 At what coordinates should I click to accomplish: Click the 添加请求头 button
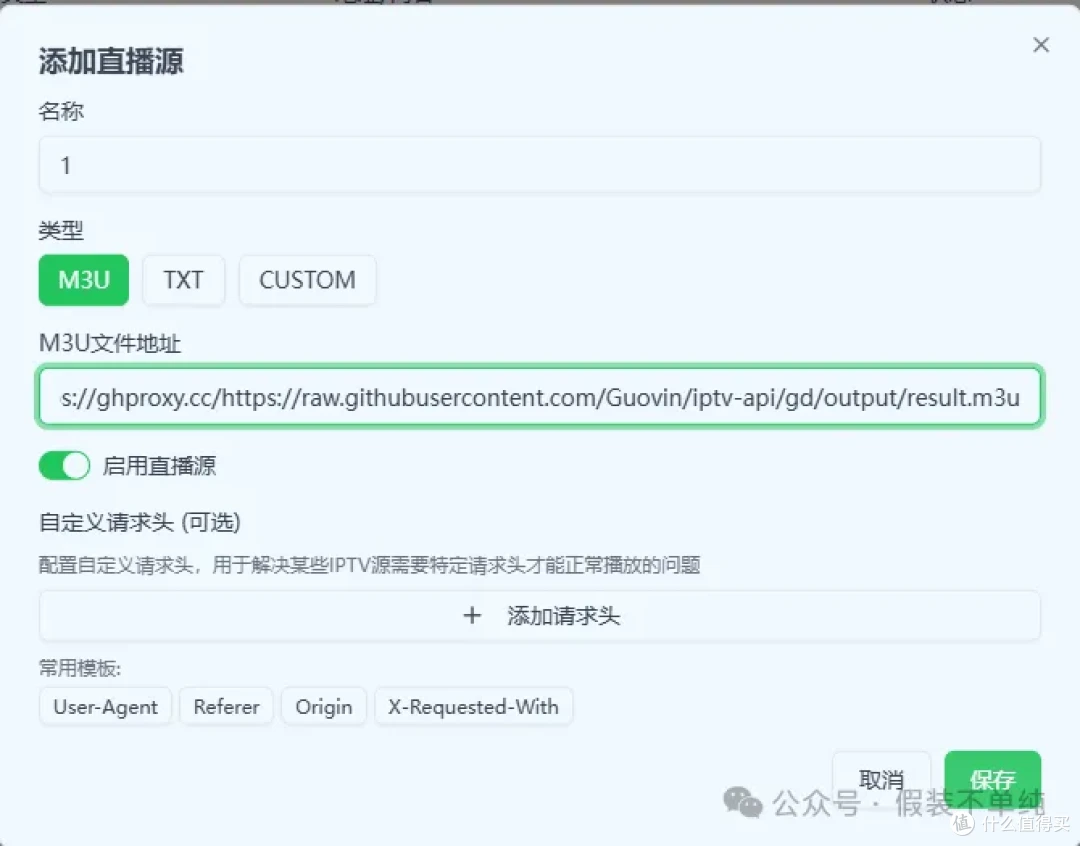pos(539,615)
